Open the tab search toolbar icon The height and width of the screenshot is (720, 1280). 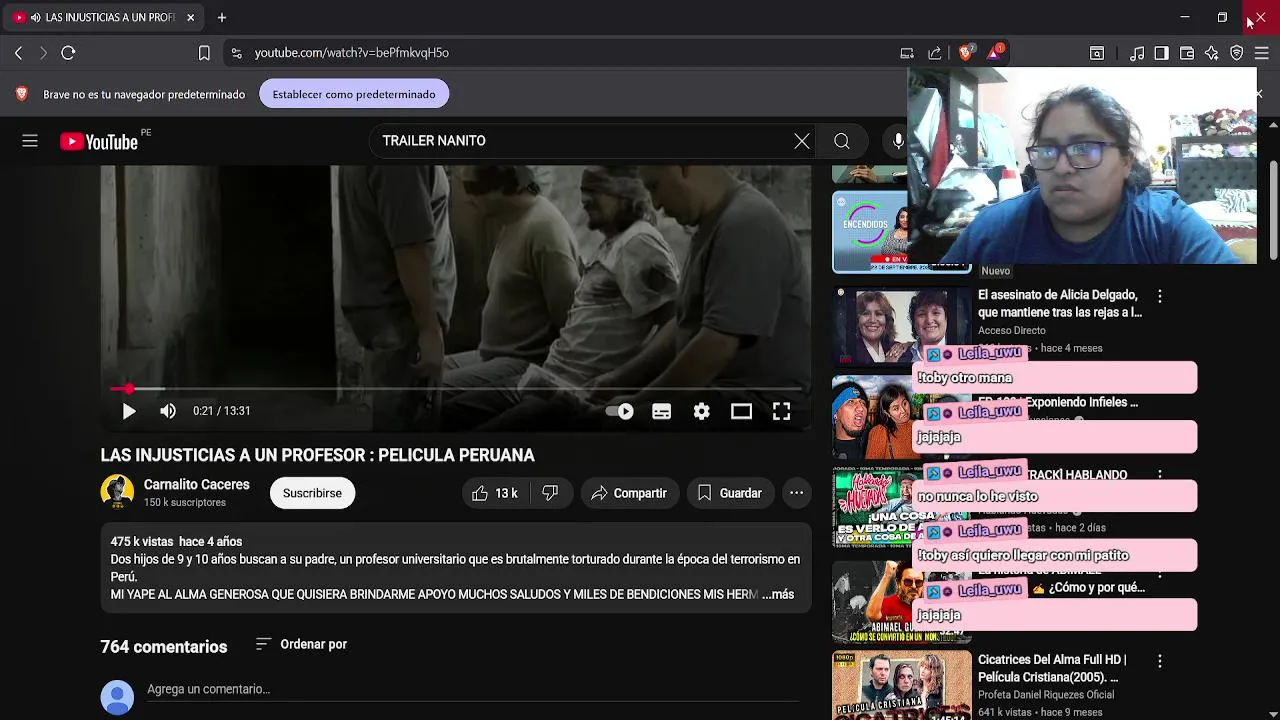1097,53
